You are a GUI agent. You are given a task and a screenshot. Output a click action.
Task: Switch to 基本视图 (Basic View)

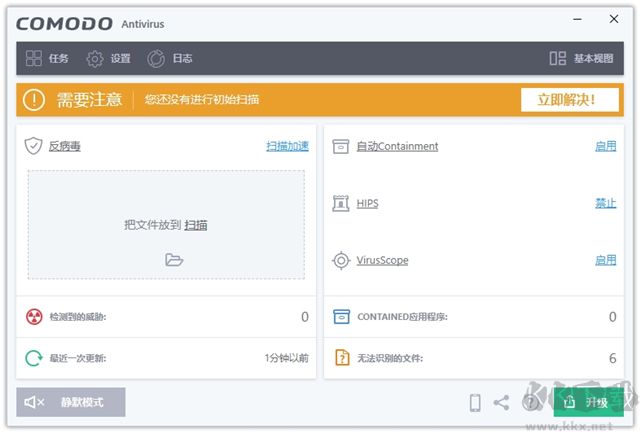[x=581, y=58]
